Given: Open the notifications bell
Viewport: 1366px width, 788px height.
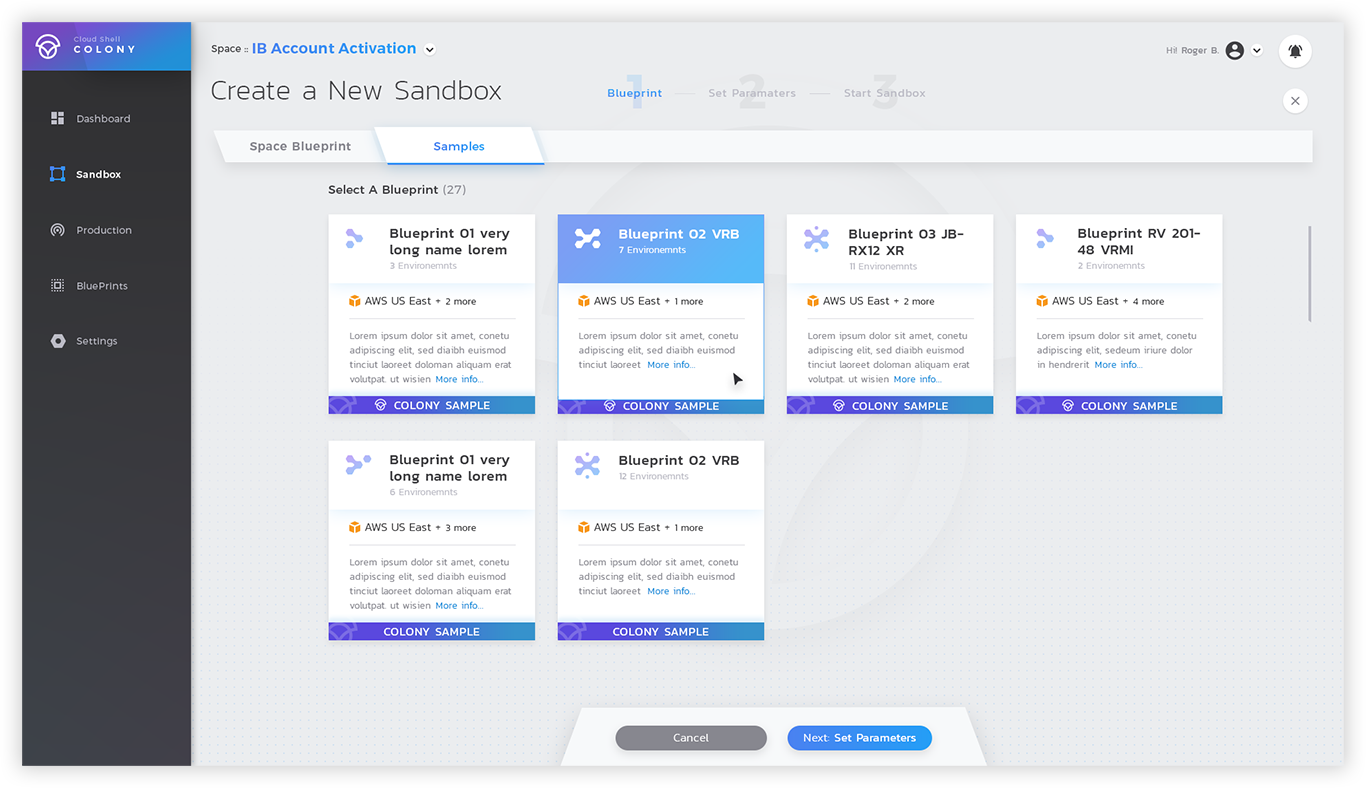Looking at the screenshot, I should click(1295, 51).
